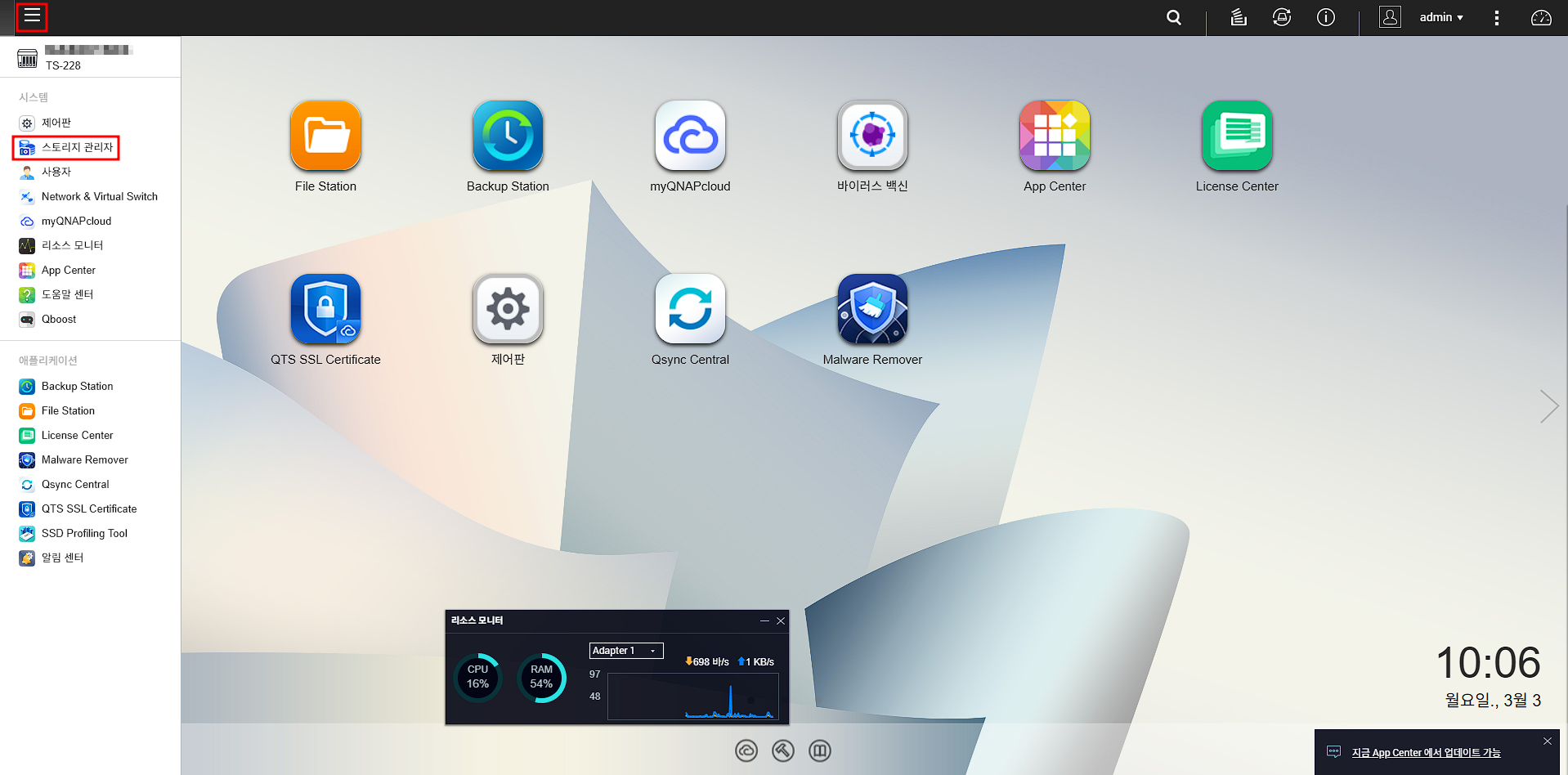Image resolution: width=1568 pixels, height=775 pixels.
Task: Open background tasks icon in top bar
Action: click(1239, 17)
